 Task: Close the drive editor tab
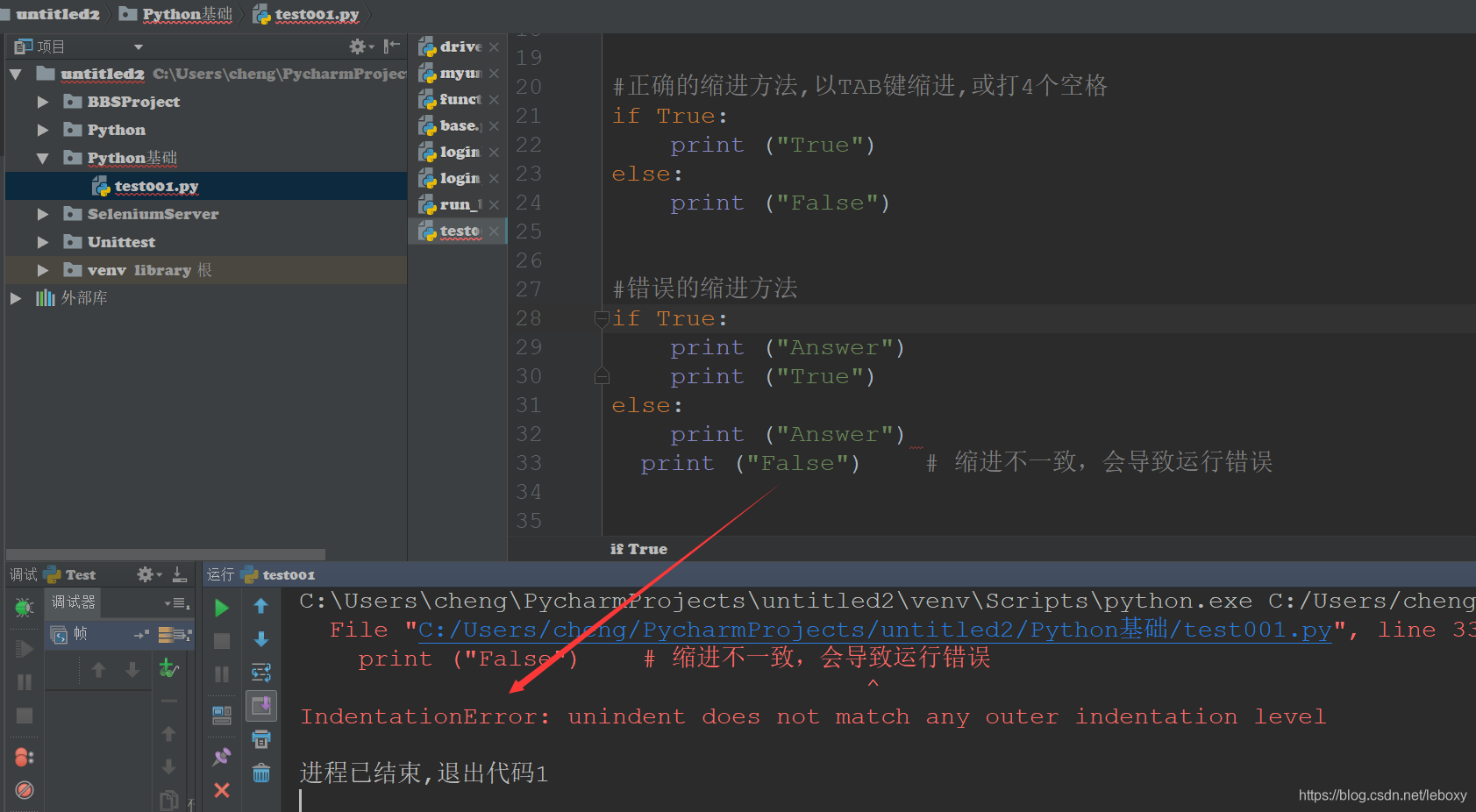coord(495,46)
